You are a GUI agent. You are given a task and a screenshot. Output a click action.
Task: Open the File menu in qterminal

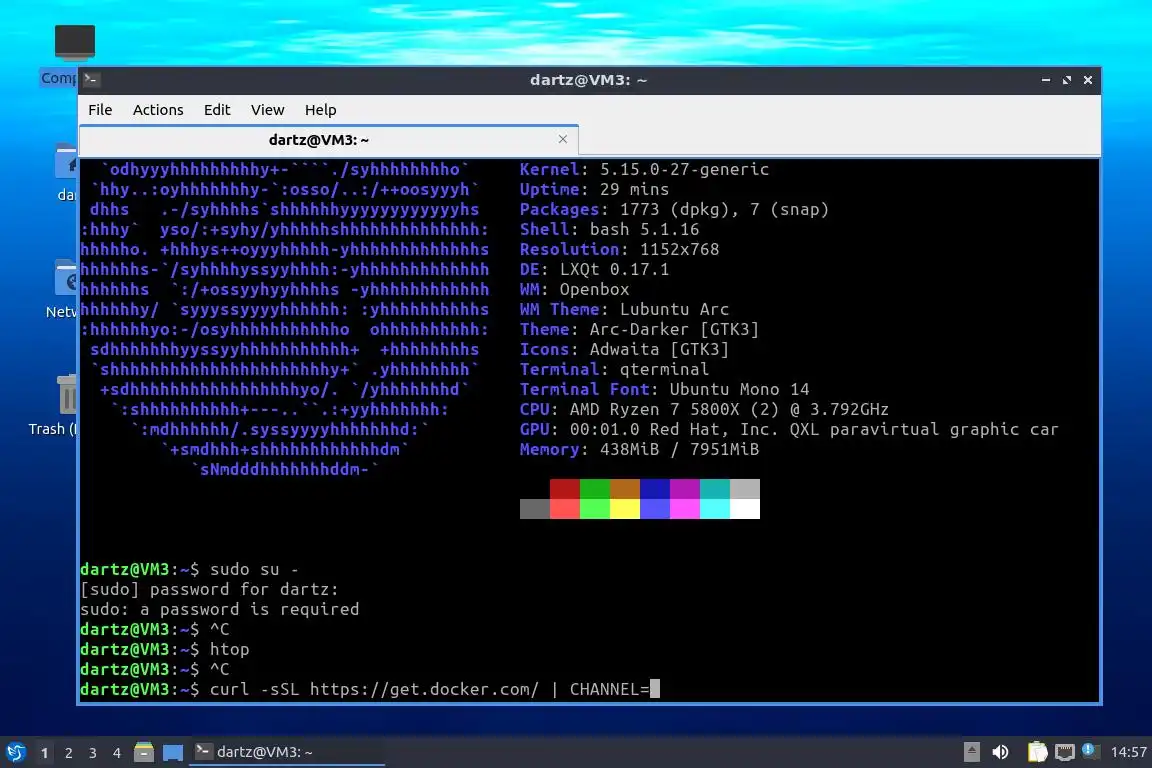100,110
